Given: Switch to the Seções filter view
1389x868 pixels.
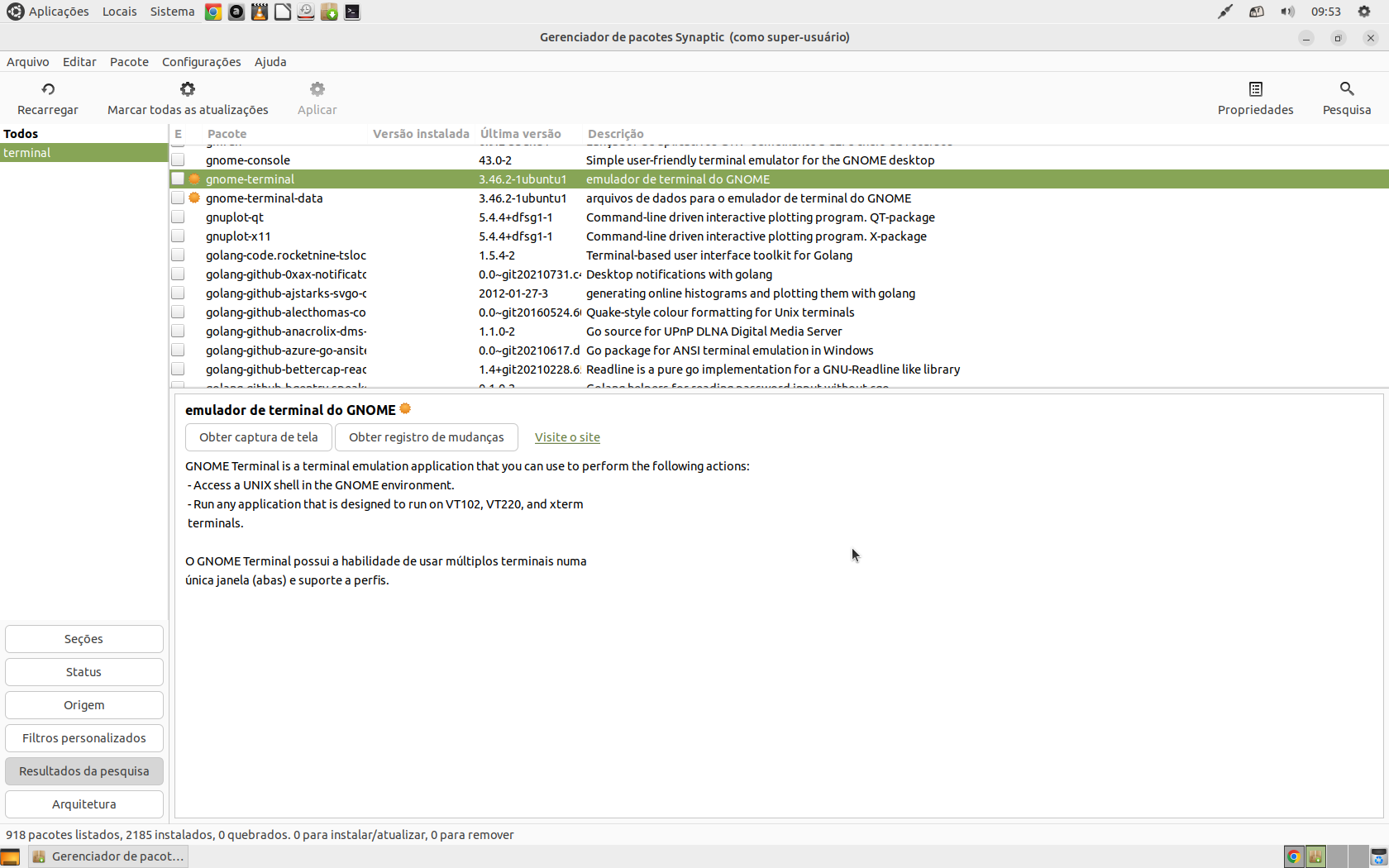Looking at the screenshot, I should (x=84, y=639).
